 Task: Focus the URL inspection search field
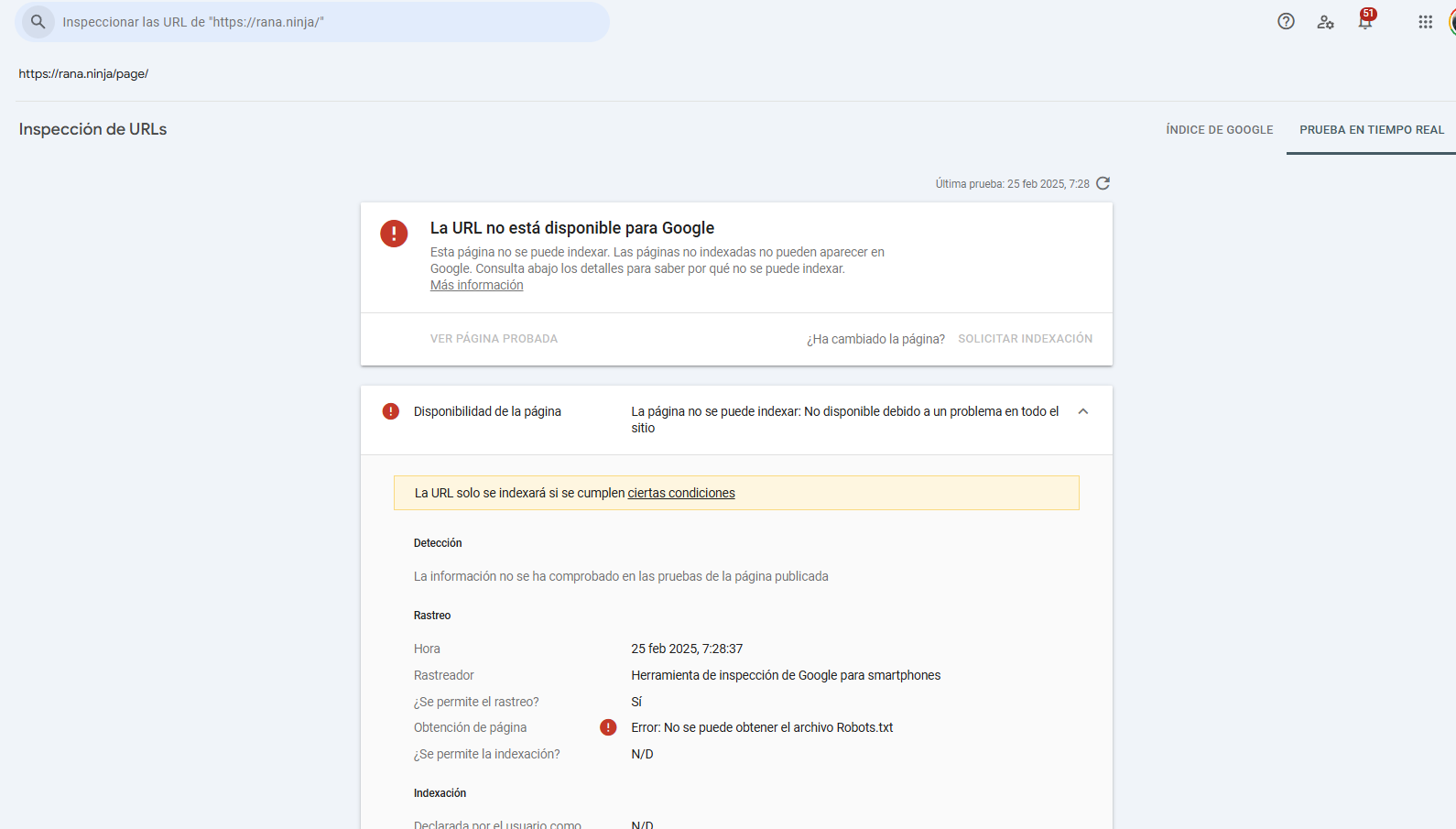(x=312, y=22)
